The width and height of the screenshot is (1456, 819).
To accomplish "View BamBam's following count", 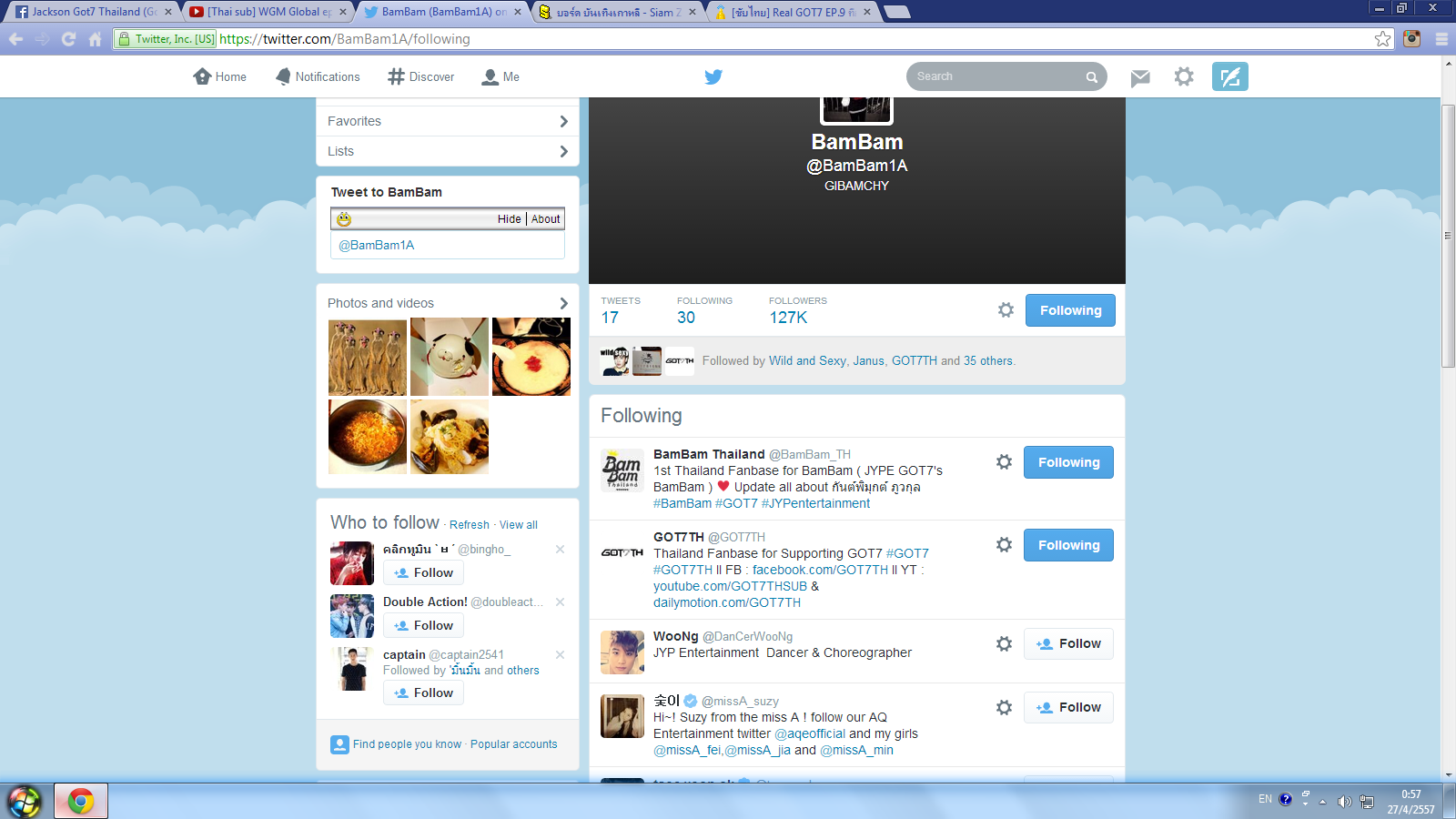I will click(x=704, y=310).
